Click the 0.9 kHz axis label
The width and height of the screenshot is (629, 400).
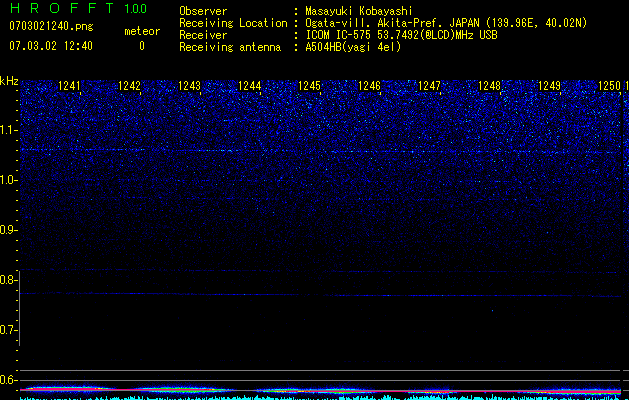(x=9, y=230)
